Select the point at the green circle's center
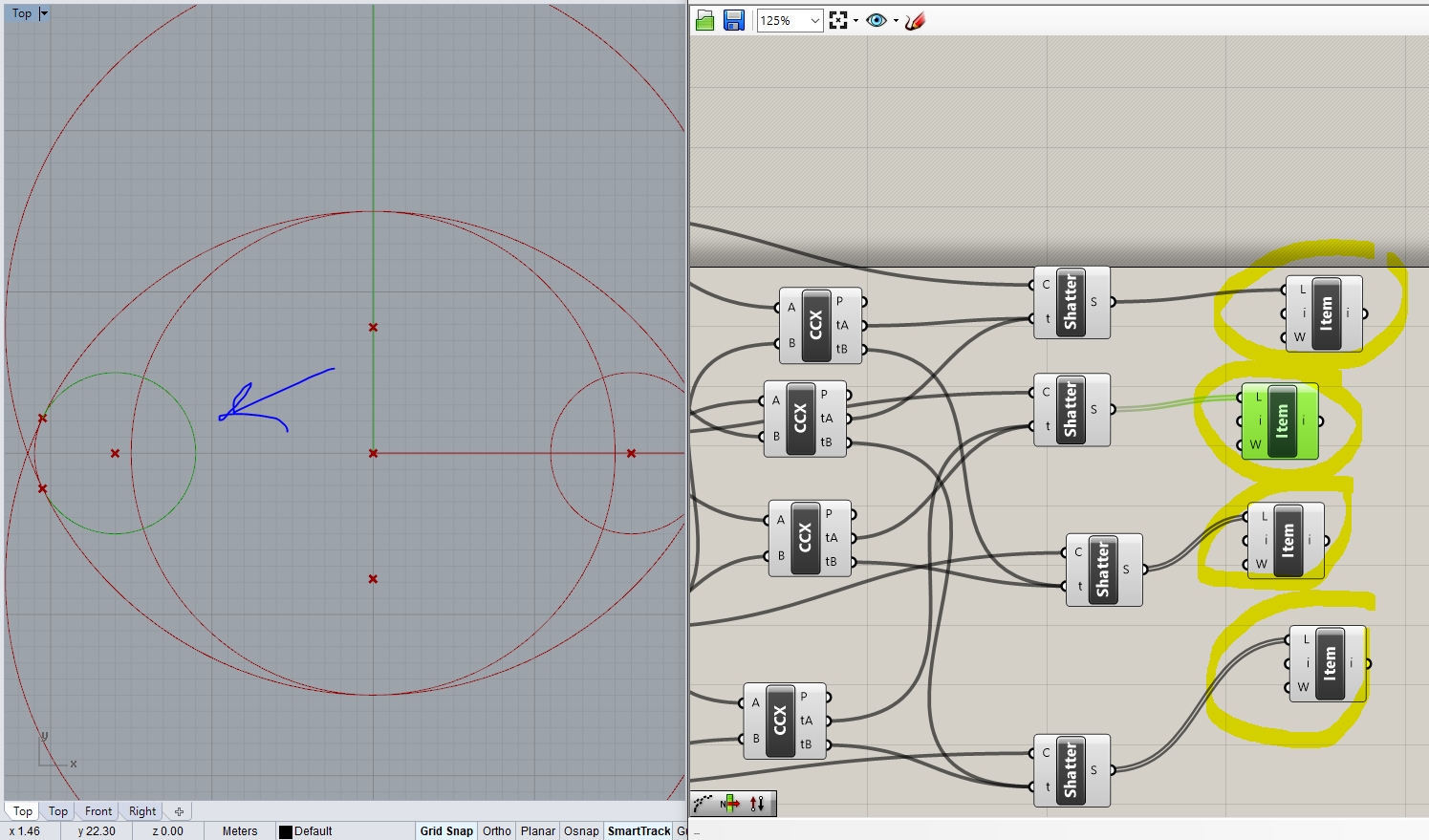This screenshot has width=1429, height=840. pos(115,453)
